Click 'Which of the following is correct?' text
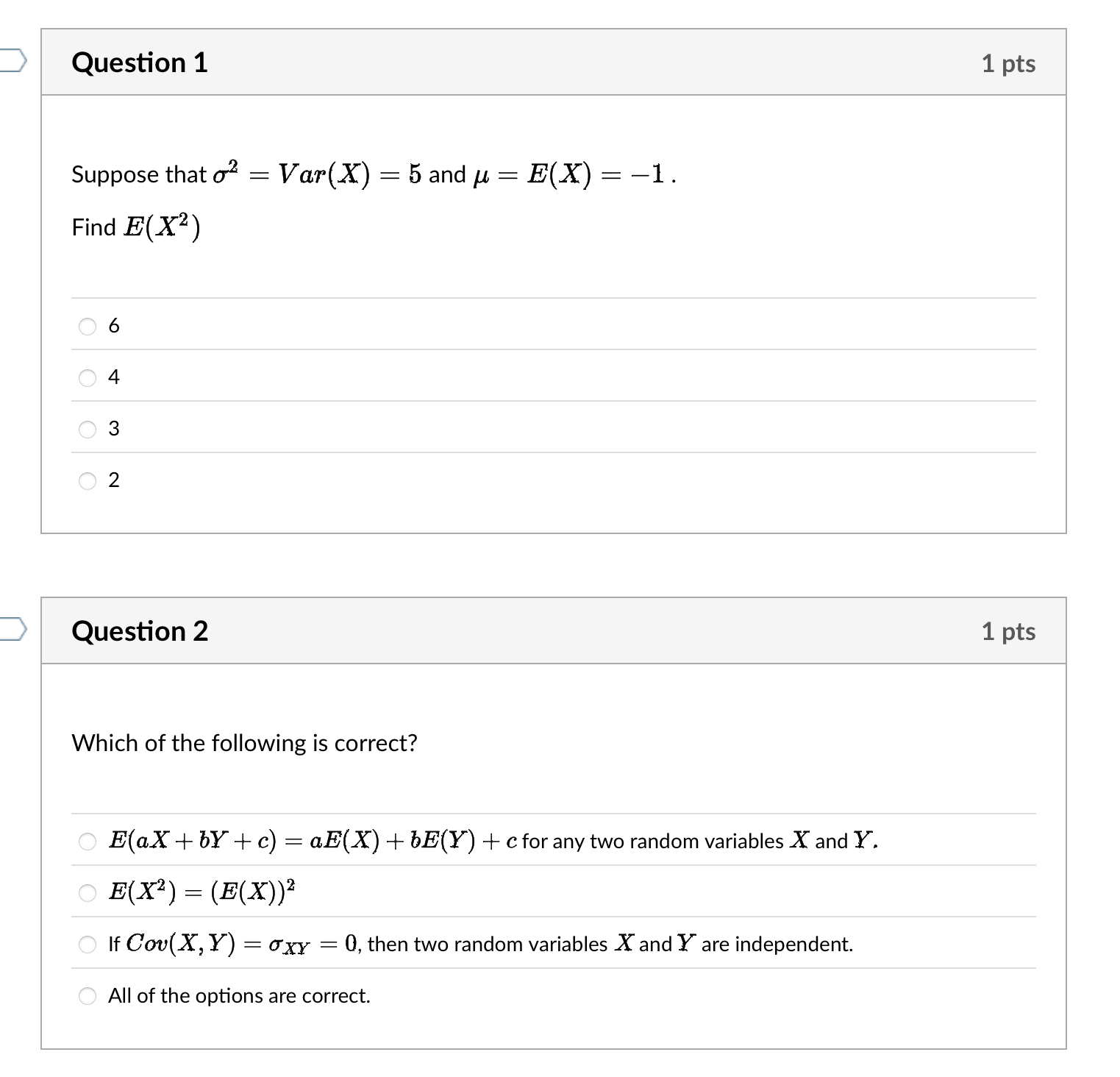Viewport: 1120px width, 1077px height. tap(244, 743)
